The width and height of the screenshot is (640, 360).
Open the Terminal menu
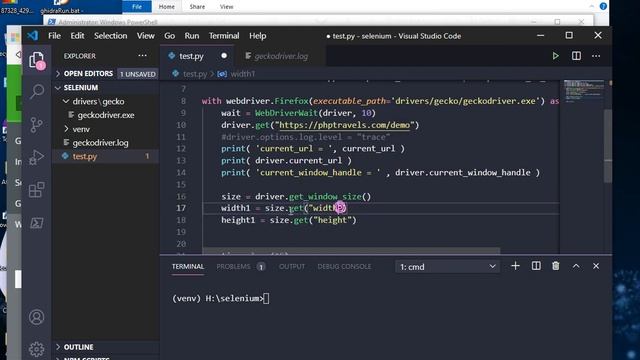(x=224, y=36)
